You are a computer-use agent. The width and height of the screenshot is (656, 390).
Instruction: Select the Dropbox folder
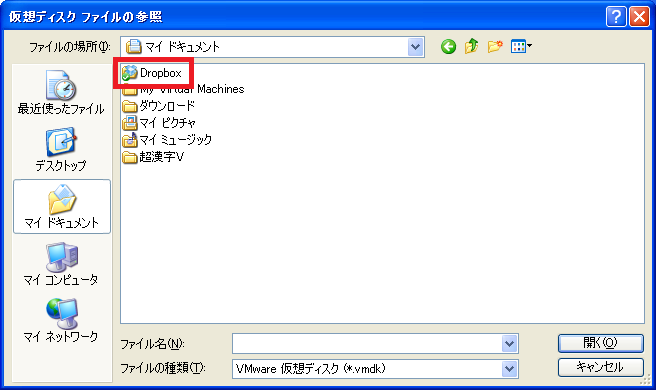(152, 73)
